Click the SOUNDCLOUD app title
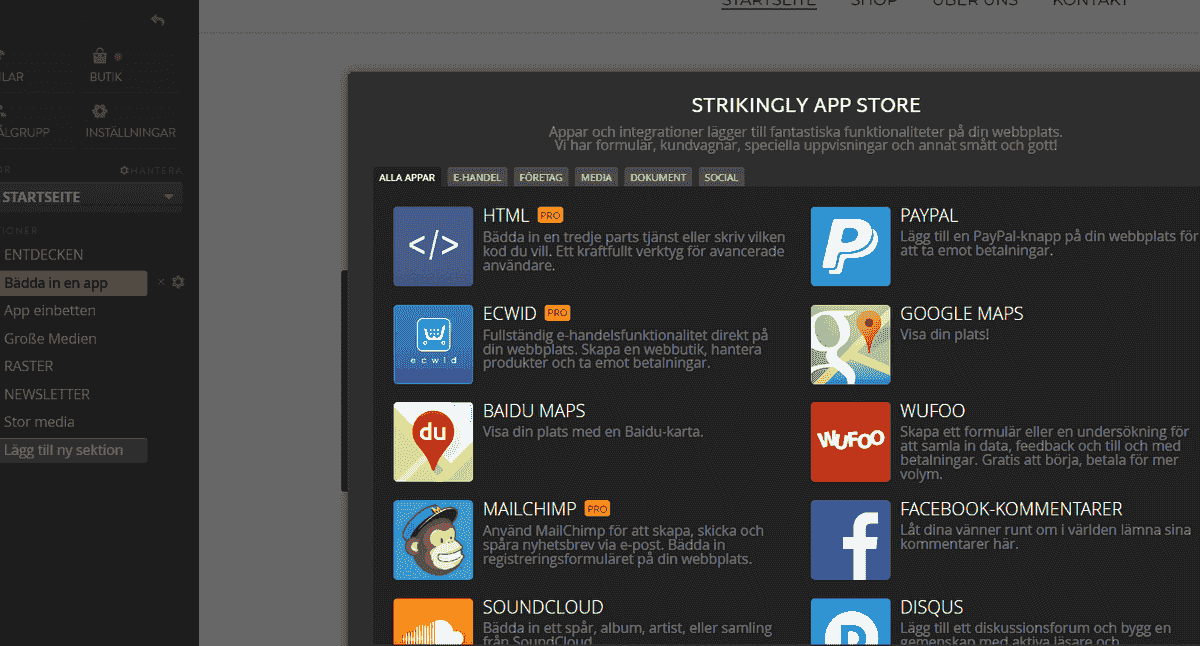 click(543, 607)
